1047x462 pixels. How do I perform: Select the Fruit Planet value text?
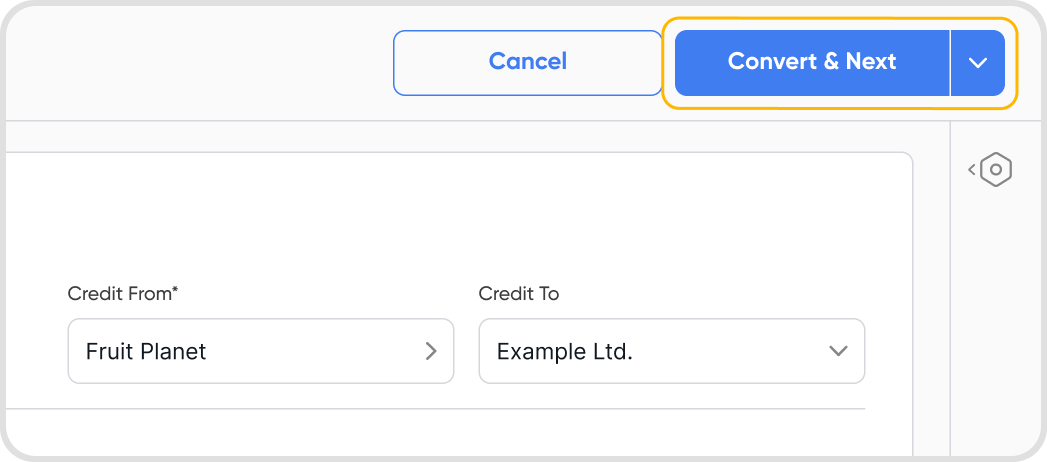(146, 352)
